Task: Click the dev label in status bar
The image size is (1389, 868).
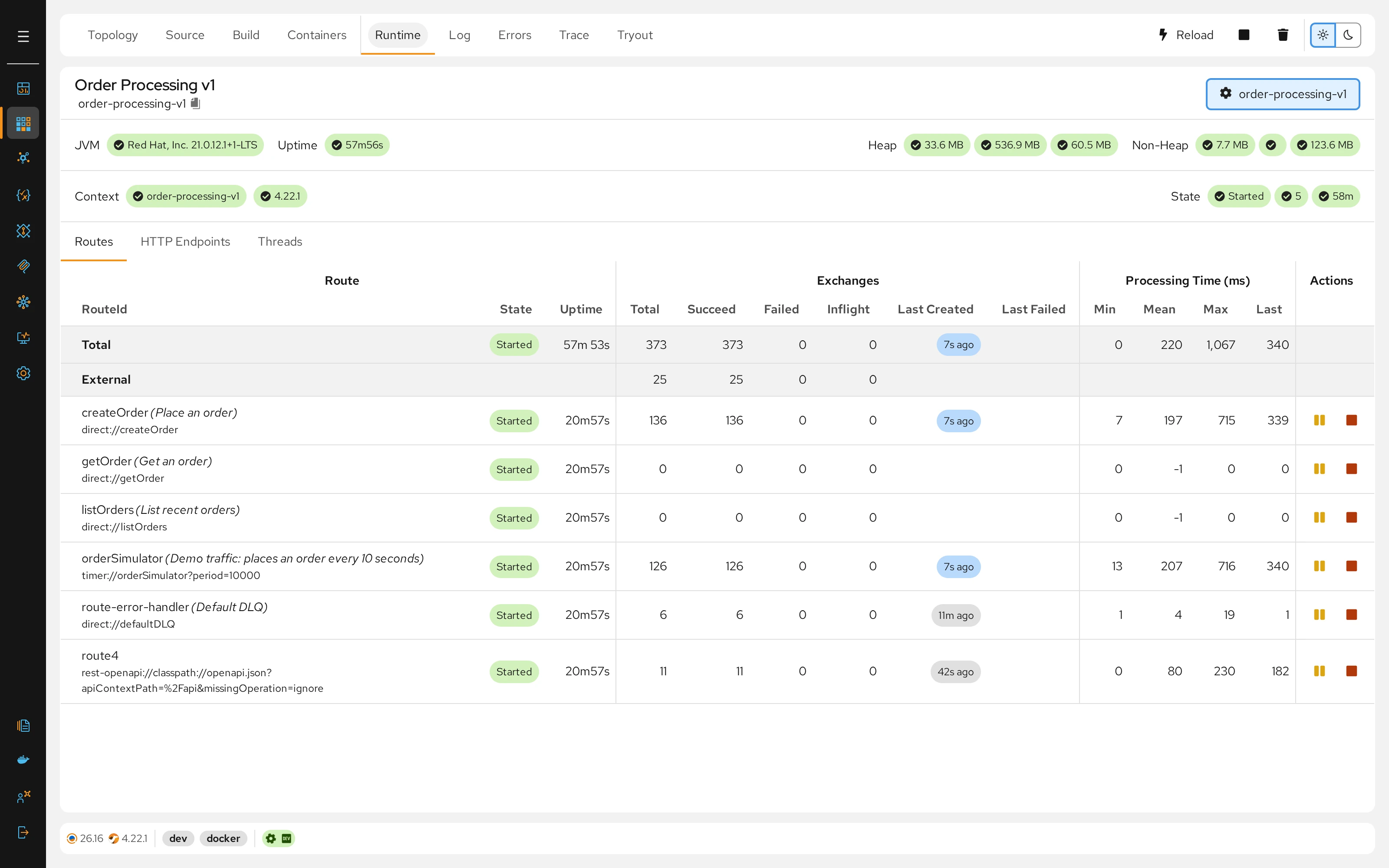Action: 178,838
